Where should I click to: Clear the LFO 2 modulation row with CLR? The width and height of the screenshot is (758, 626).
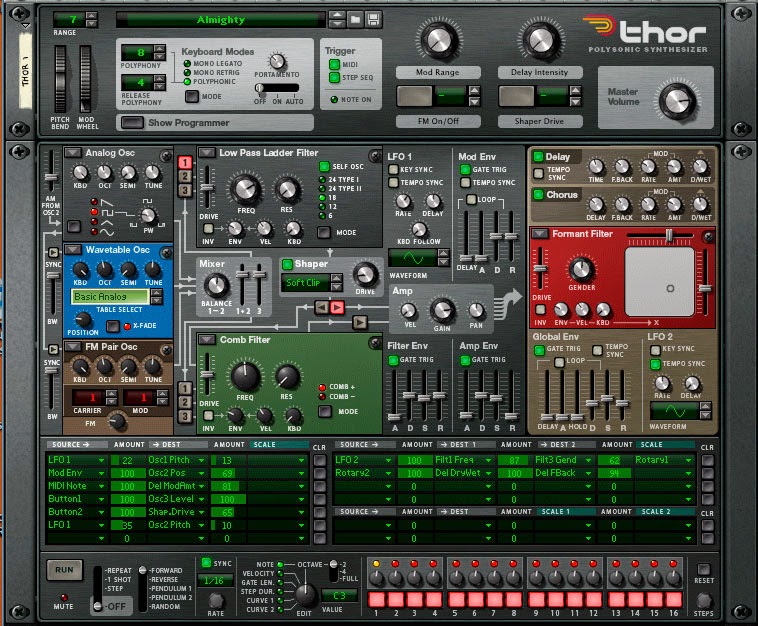coord(708,460)
